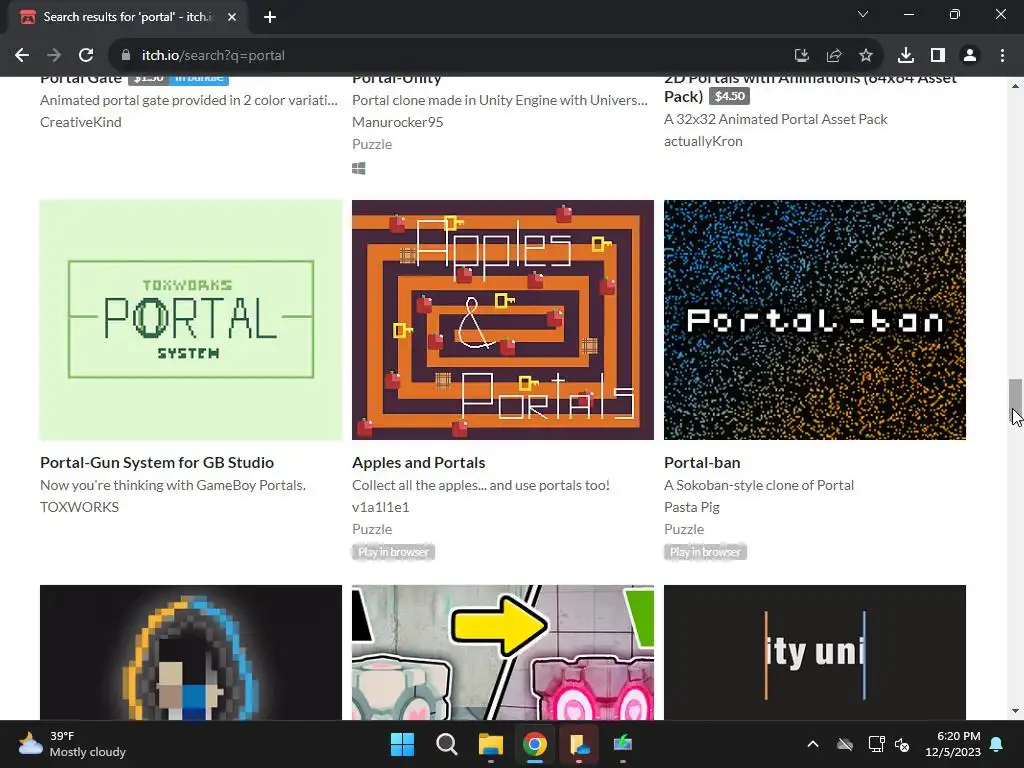1024x768 pixels.
Task: Open Chrome downloads
Action: [906, 56]
